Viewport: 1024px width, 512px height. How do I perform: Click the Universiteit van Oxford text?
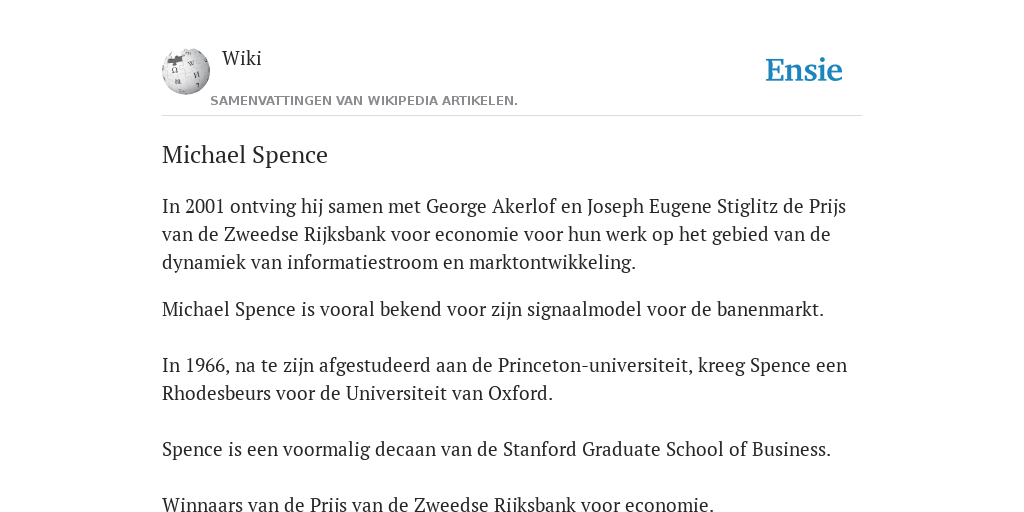tap(449, 394)
